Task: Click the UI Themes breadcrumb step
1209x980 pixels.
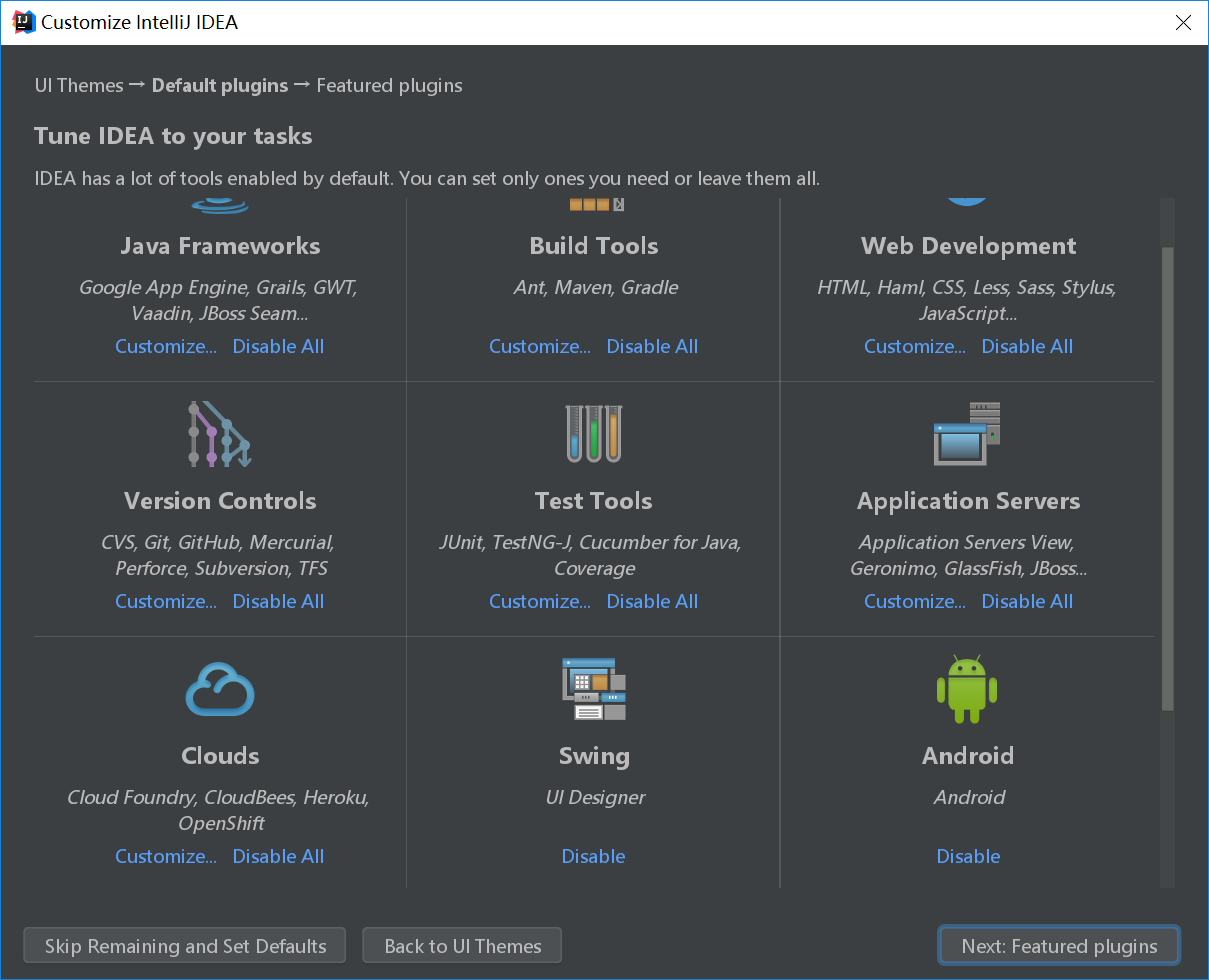Action: tap(79, 85)
